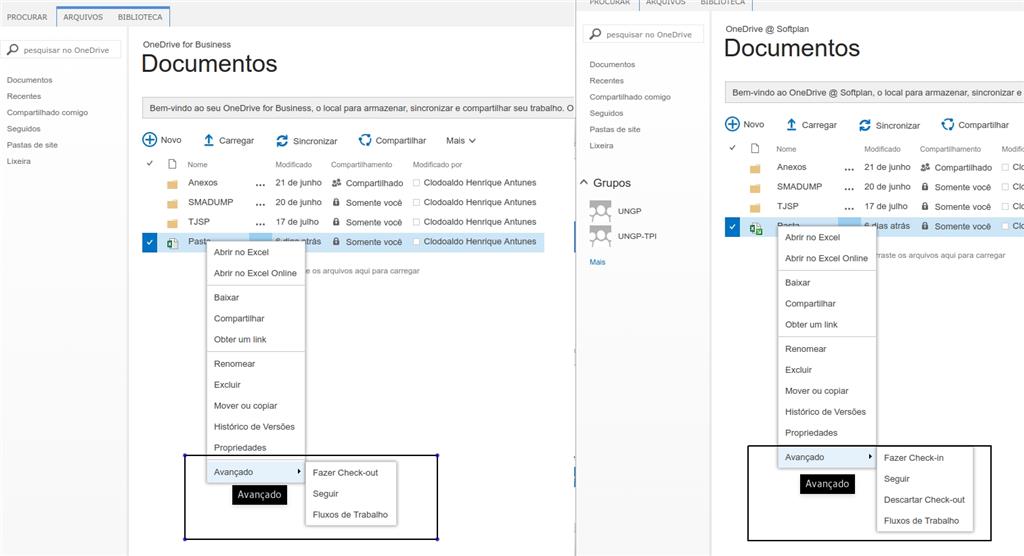Click the search magnifier icon in right window

coord(595,33)
